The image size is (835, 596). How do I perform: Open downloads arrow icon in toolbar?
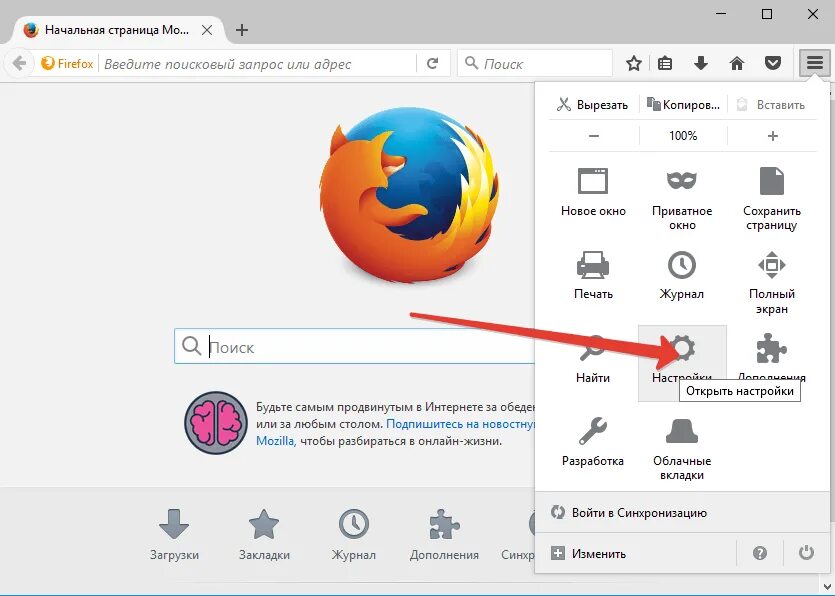coord(701,64)
